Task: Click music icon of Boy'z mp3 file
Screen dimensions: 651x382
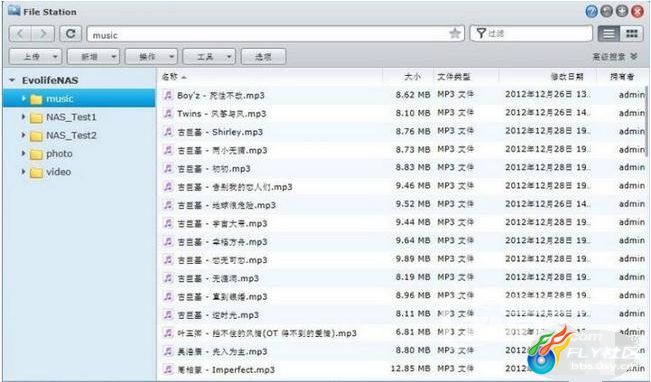Action: [168, 95]
